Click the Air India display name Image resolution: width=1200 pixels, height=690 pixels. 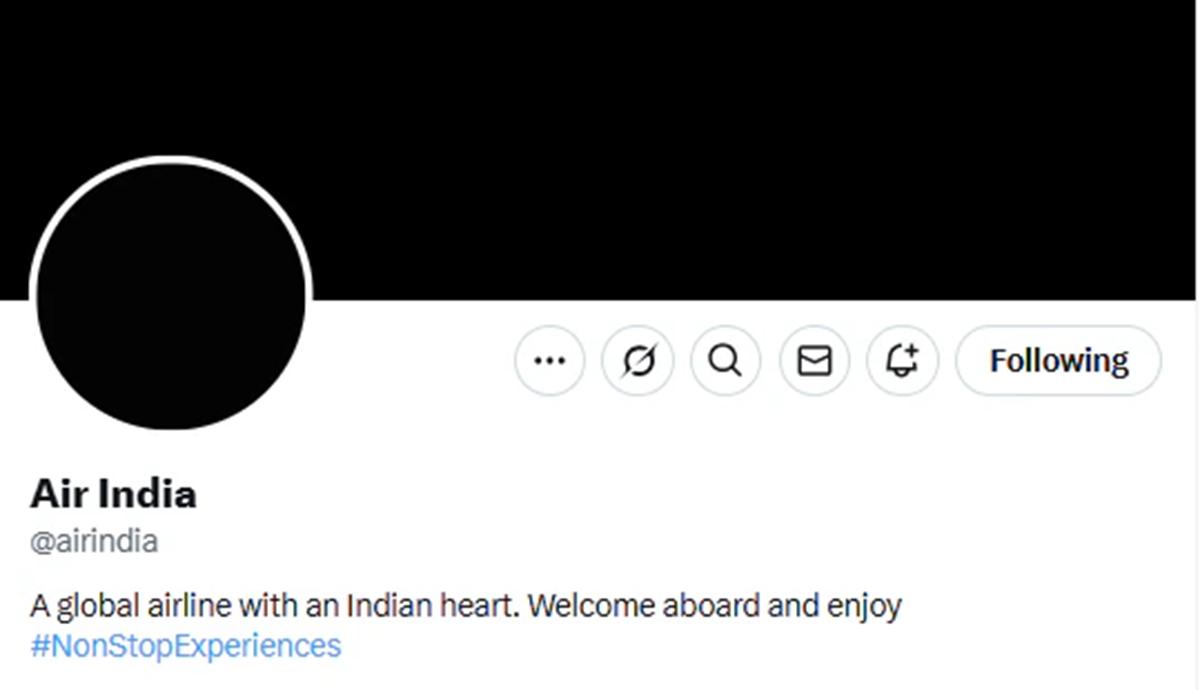click(x=114, y=494)
